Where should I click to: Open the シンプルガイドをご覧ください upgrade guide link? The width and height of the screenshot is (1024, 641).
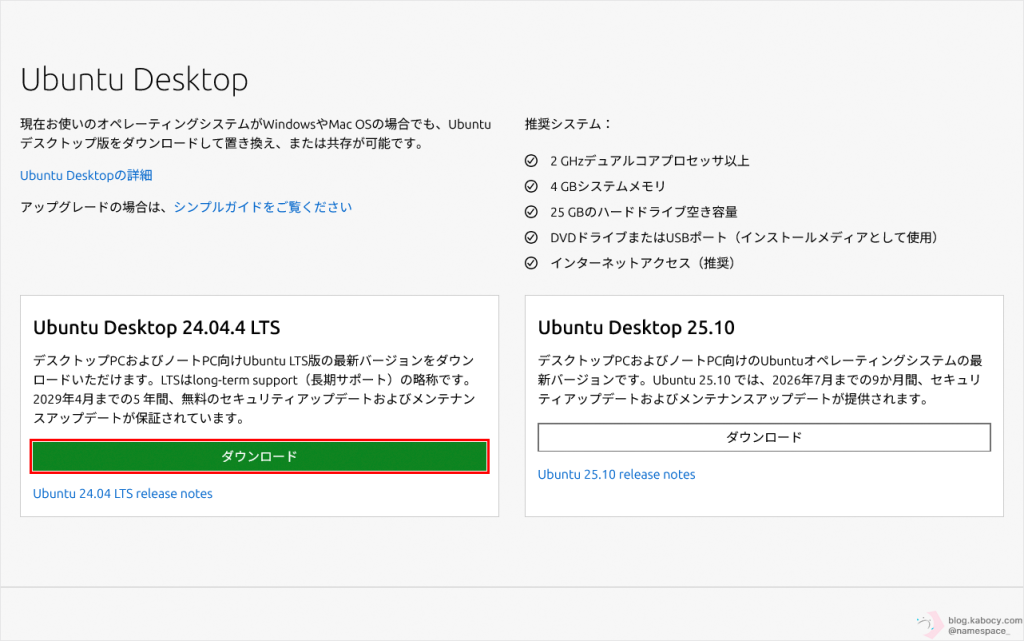(x=263, y=207)
